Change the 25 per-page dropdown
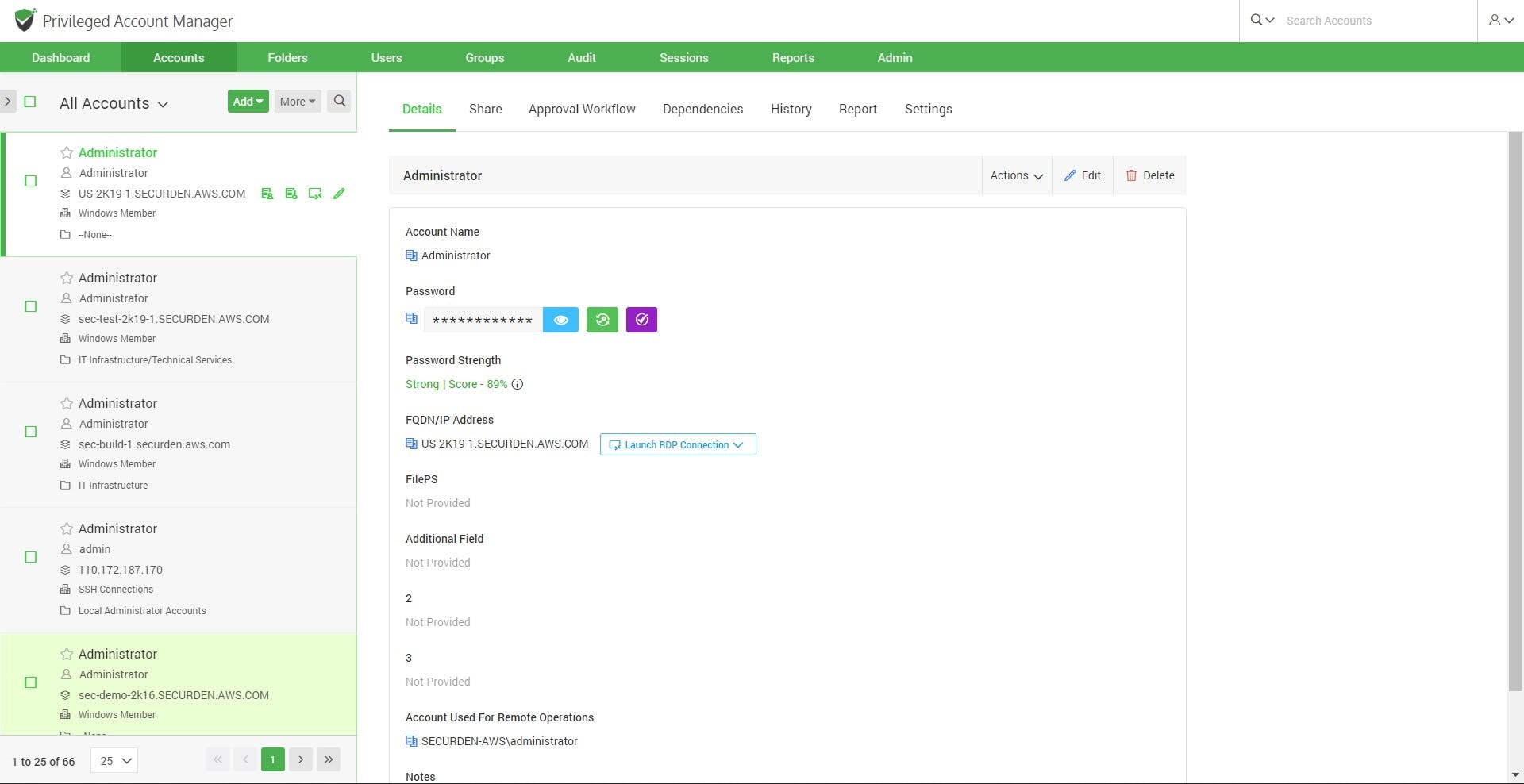 pos(114,760)
